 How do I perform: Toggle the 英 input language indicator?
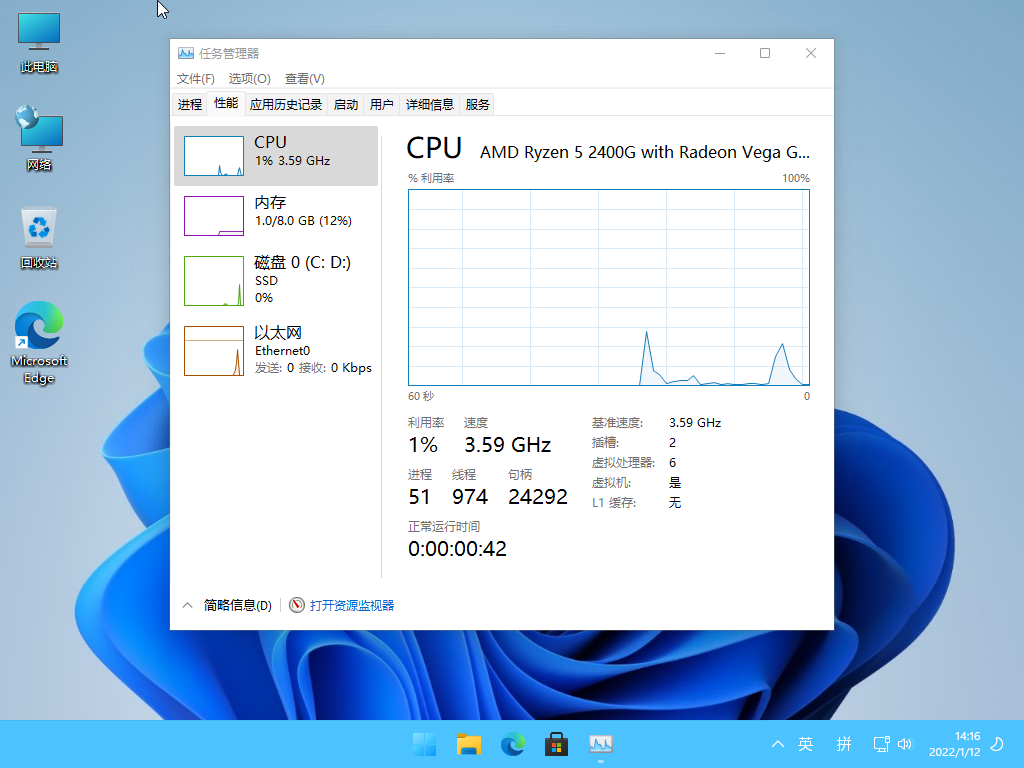click(x=806, y=744)
